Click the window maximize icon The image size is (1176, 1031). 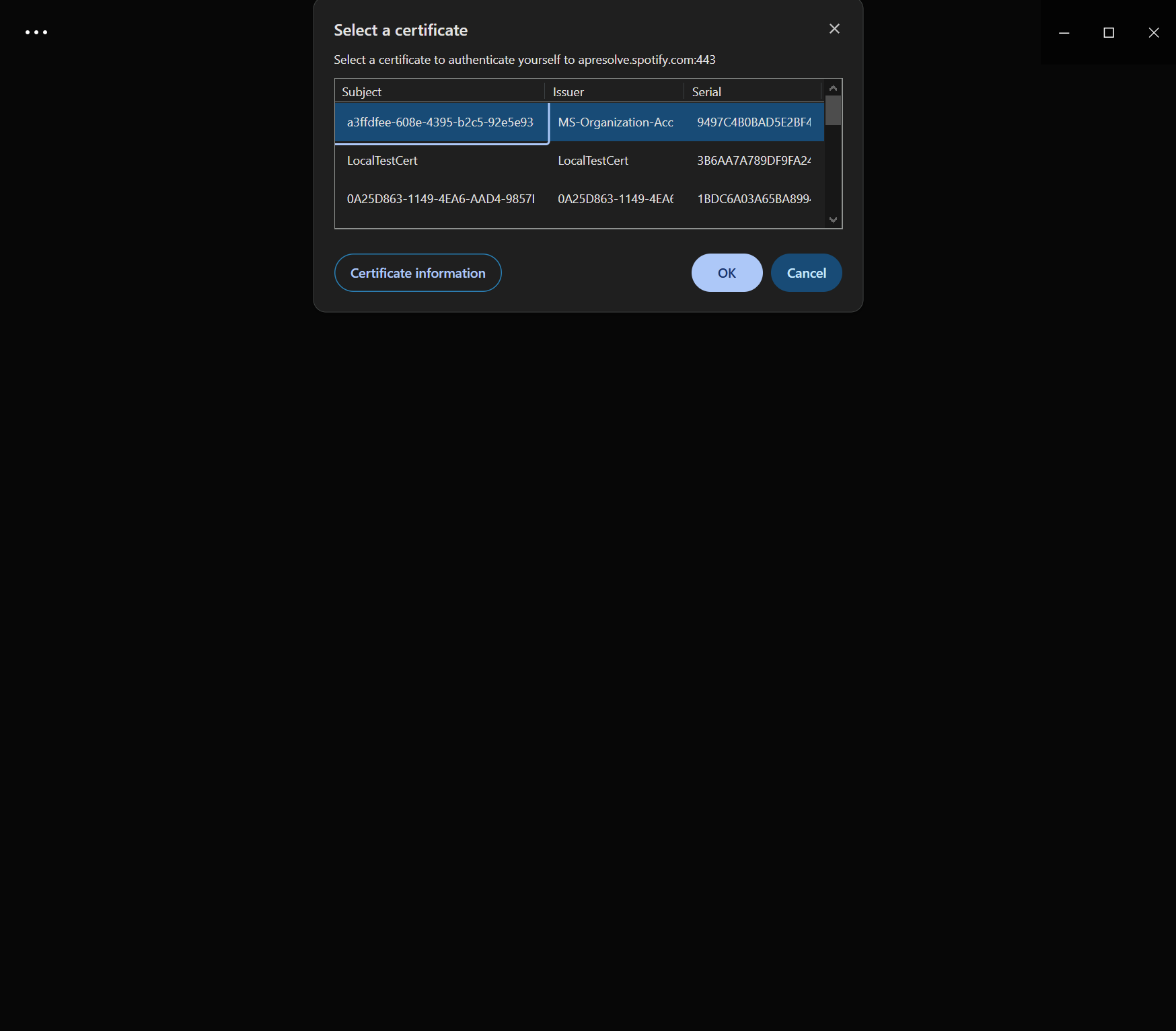click(1109, 32)
